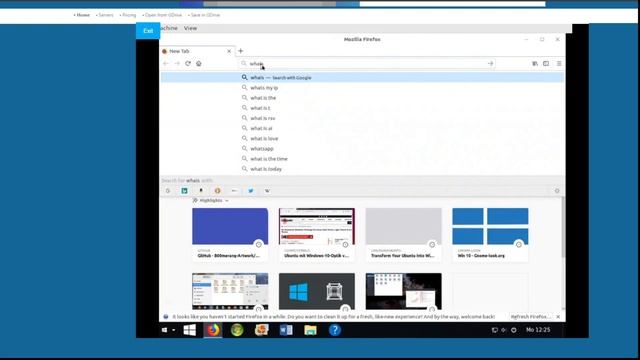Open the Machine menu

click(x=169, y=28)
